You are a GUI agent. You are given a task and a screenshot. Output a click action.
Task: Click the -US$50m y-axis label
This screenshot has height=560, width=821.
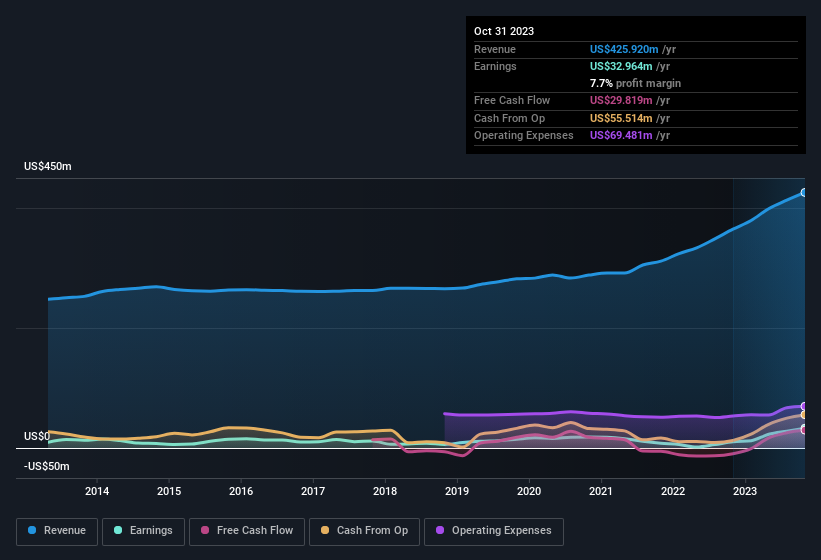(48, 466)
